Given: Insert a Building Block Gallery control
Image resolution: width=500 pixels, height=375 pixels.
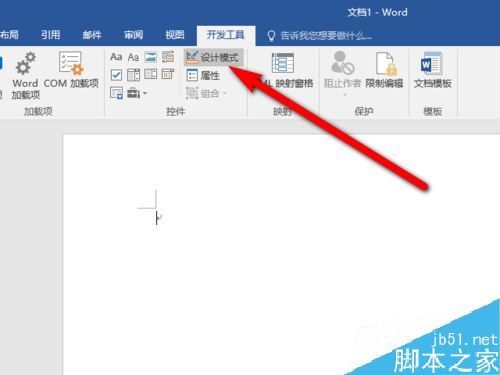Looking at the screenshot, I should (x=168, y=57).
